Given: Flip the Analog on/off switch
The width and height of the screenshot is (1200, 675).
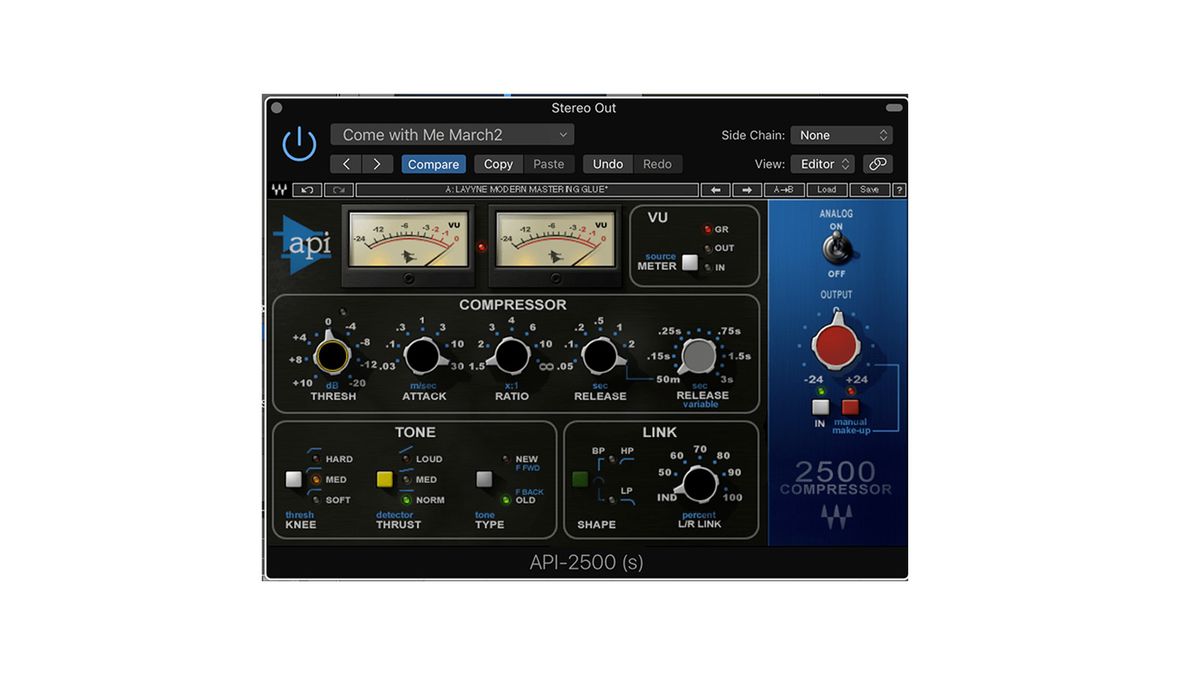Looking at the screenshot, I should (x=836, y=248).
